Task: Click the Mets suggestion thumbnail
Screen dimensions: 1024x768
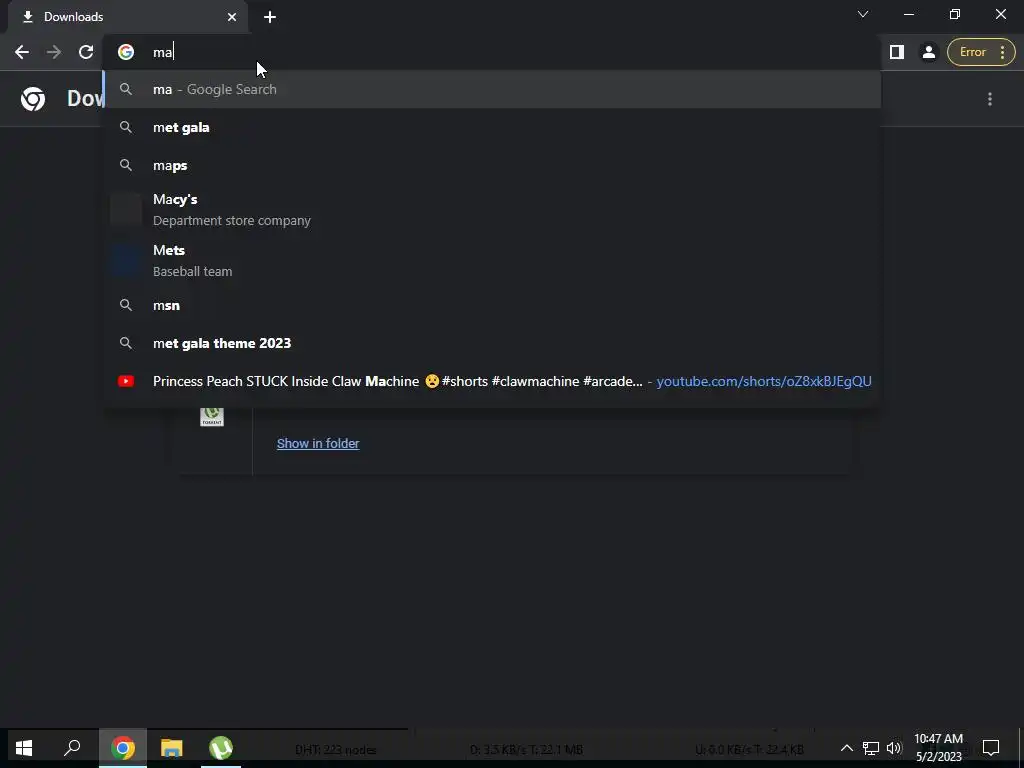Action: point(126,261)
